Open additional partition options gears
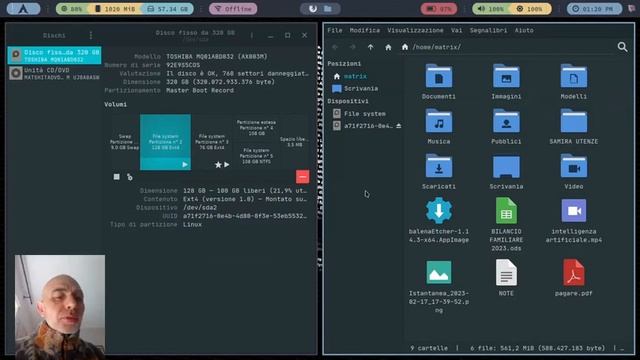 coord(130,177)
